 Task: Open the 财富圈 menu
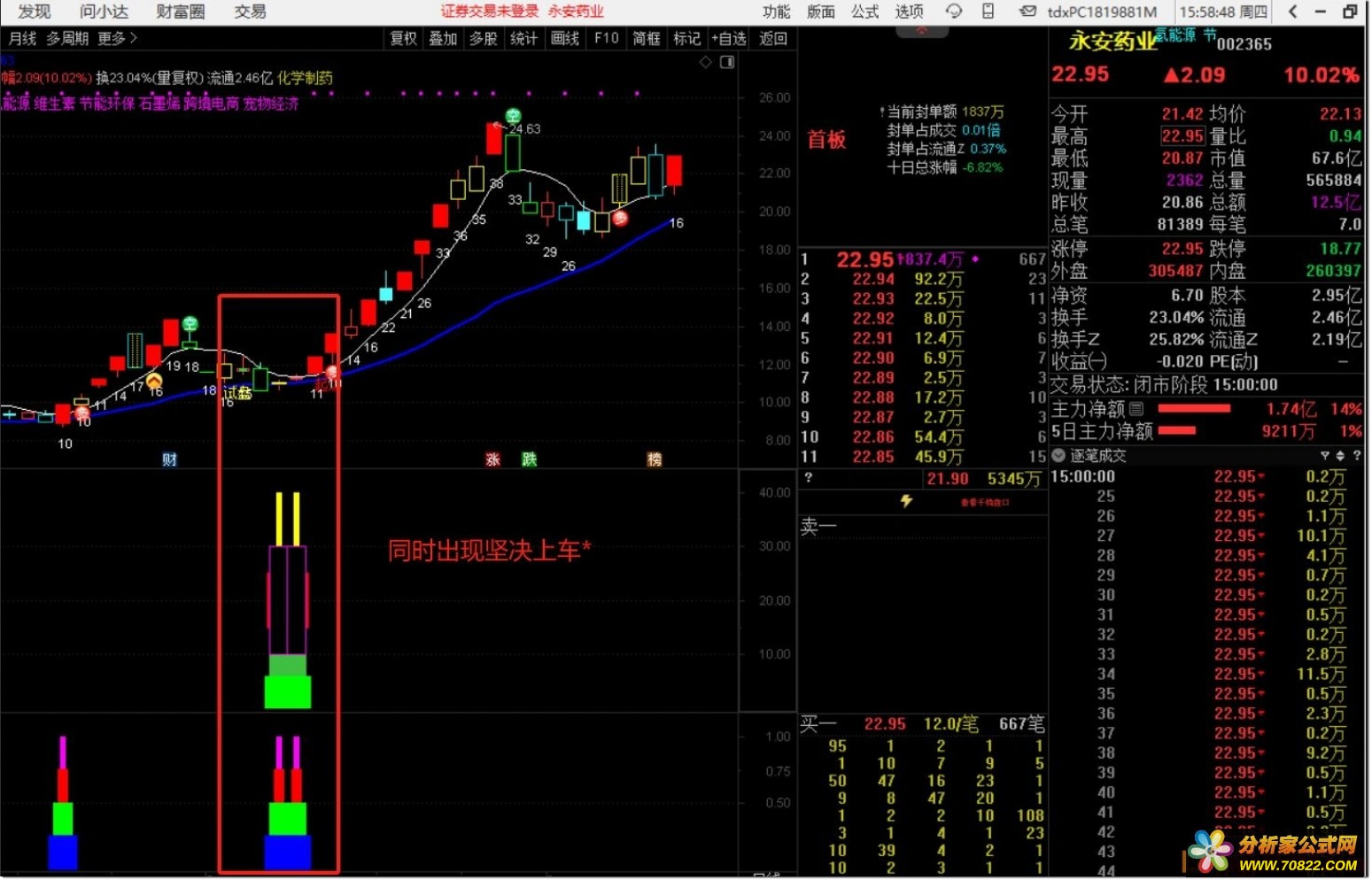point(181,12)
